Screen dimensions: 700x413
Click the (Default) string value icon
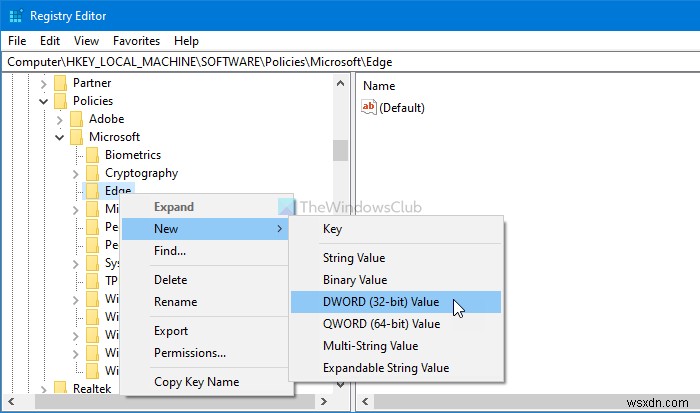click(x=369, y=107)
